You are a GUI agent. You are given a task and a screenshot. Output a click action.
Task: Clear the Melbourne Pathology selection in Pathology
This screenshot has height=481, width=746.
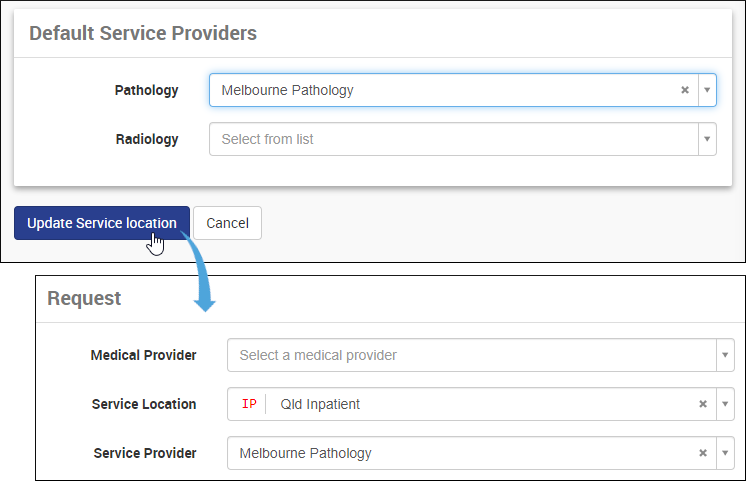click(685, 90)
